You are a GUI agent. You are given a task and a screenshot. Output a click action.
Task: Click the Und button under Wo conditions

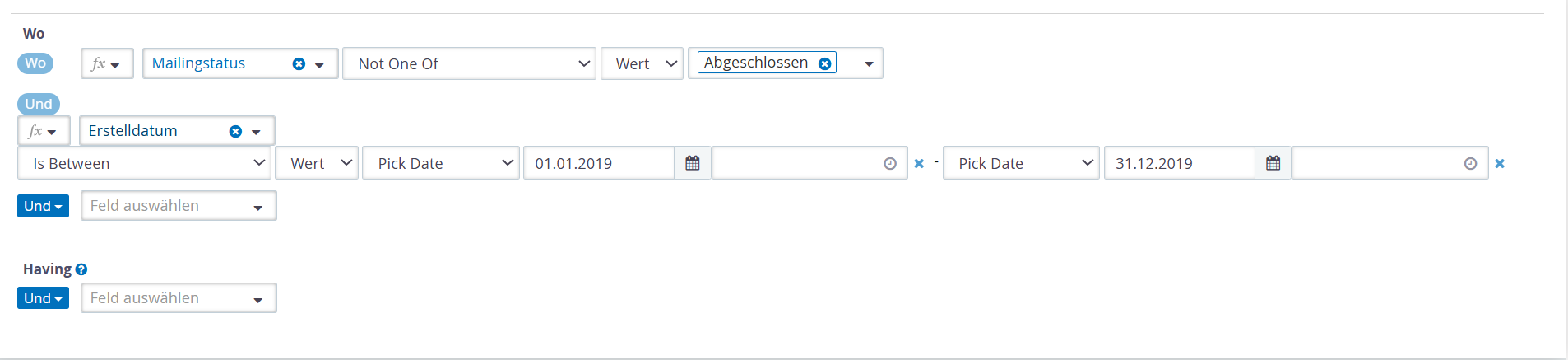(x=43, y=206)
